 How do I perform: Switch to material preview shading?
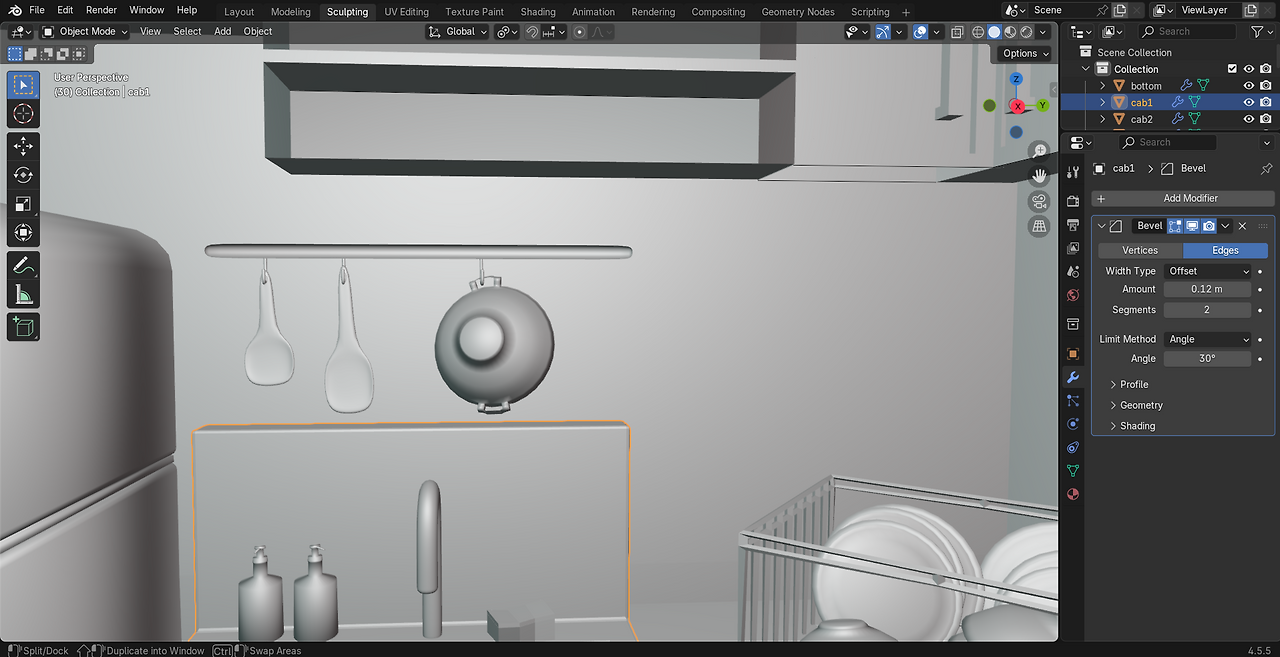point(1010,32)
